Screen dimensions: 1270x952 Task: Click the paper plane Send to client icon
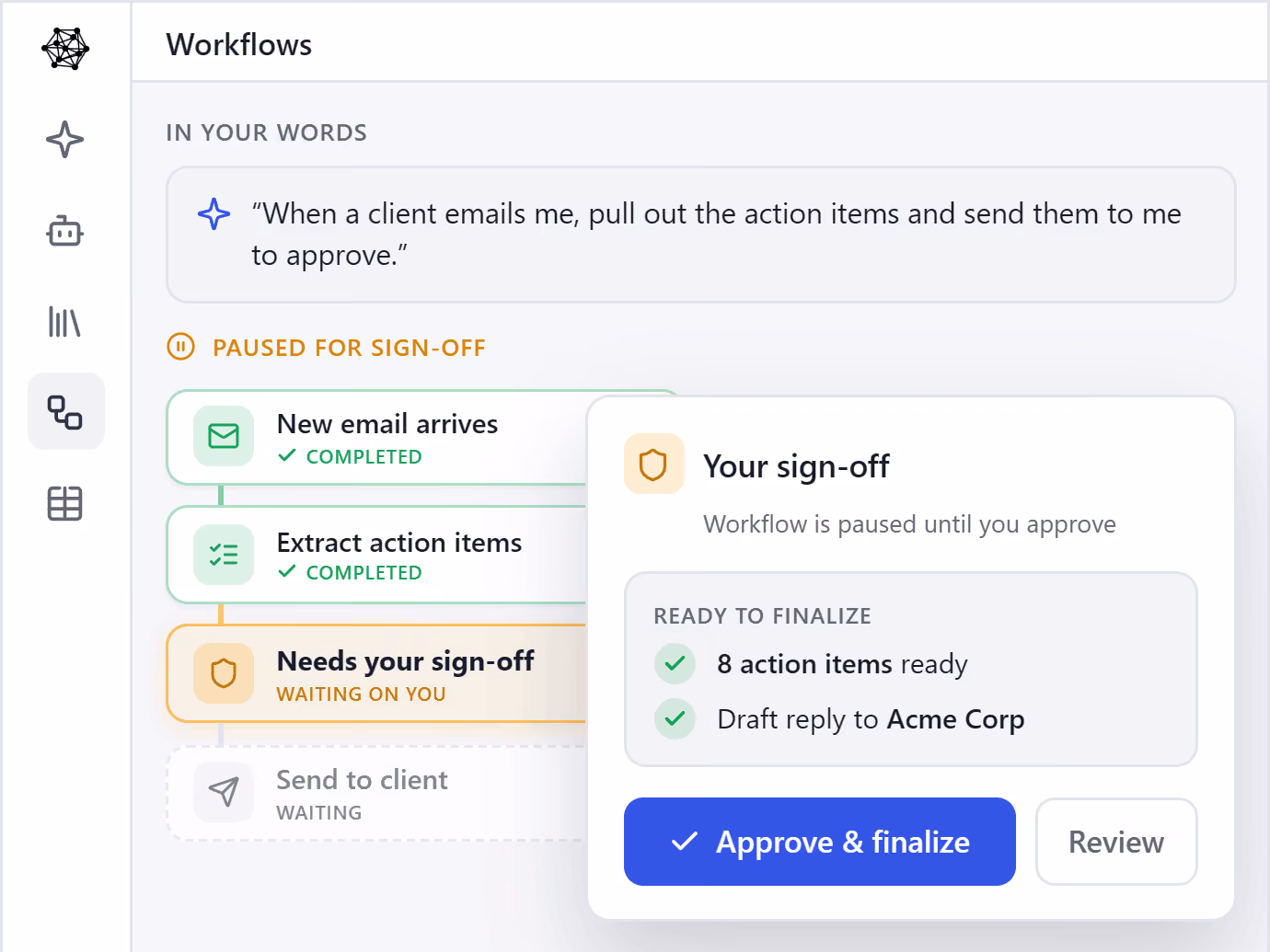(224, 792)
